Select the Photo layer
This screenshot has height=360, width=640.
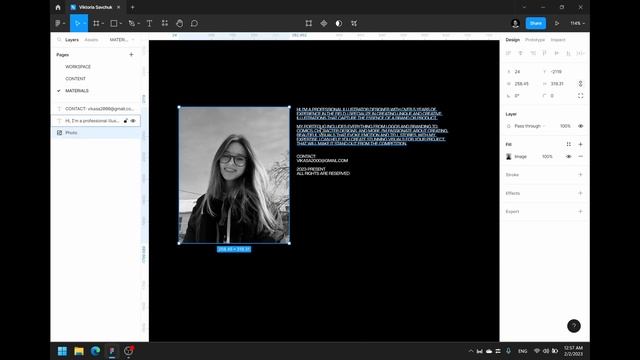point(96,133)
